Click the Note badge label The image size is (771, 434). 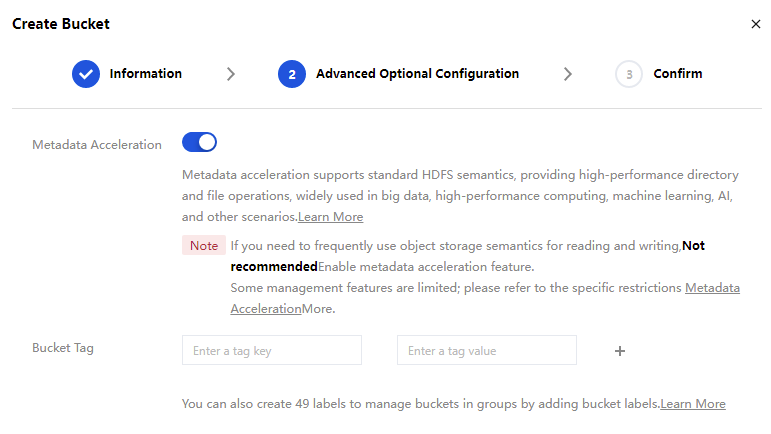[x=204, y=246]
